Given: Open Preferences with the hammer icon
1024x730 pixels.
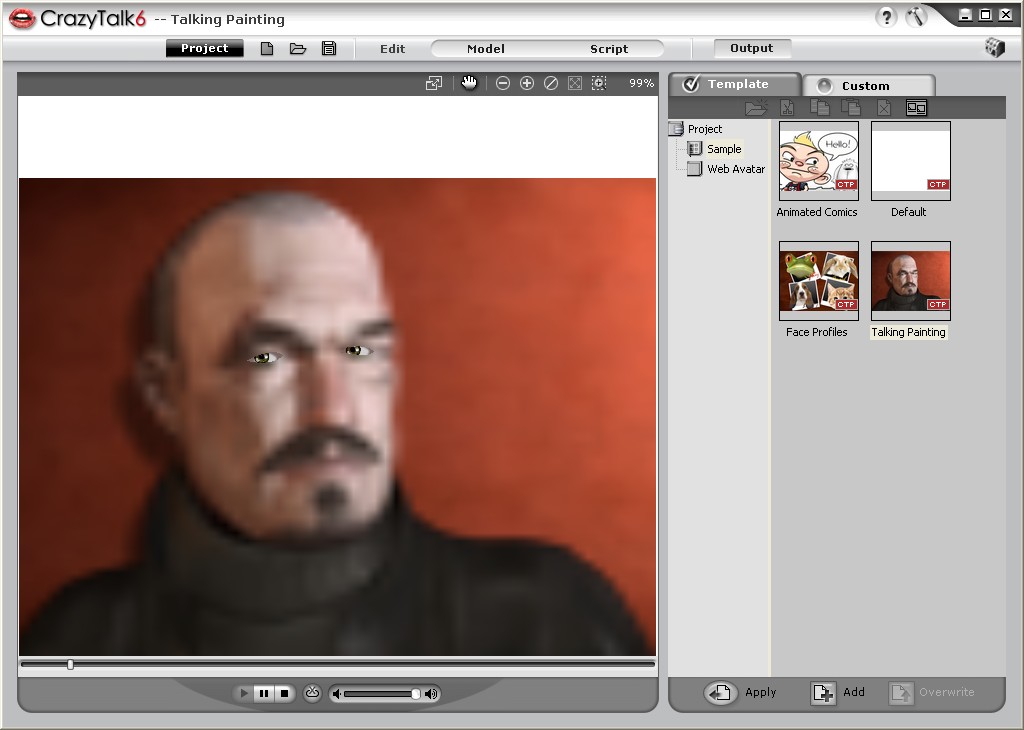Looking at the screenshot, I should 916,17.
